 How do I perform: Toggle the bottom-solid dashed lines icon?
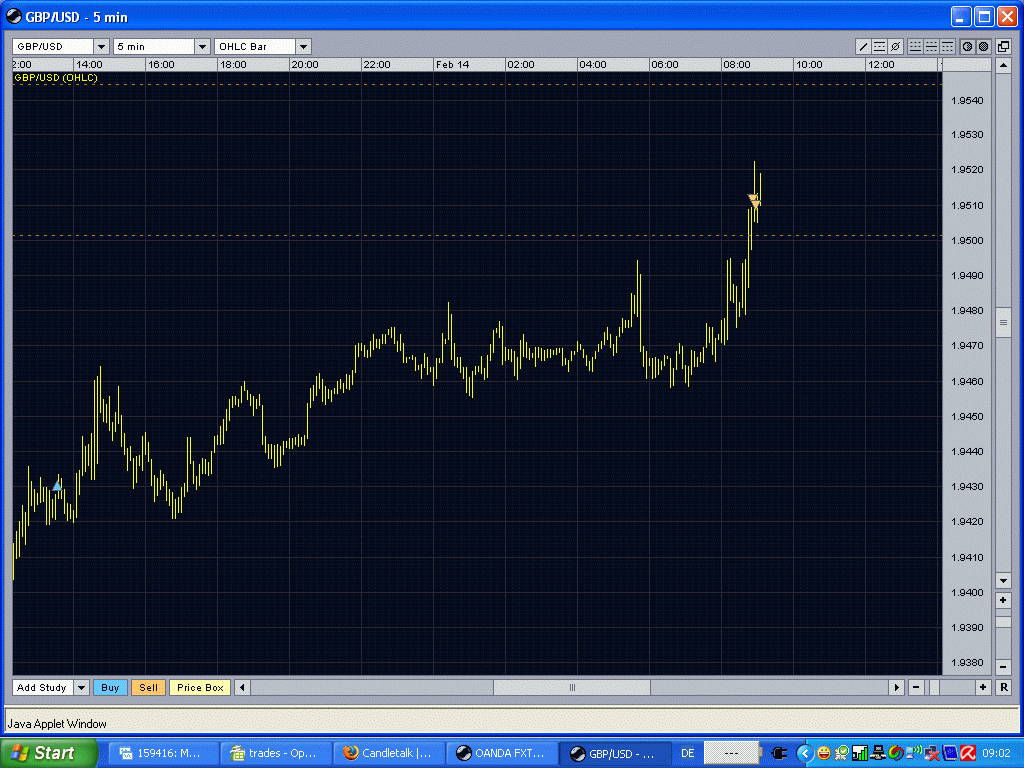(x=915, y=46)
